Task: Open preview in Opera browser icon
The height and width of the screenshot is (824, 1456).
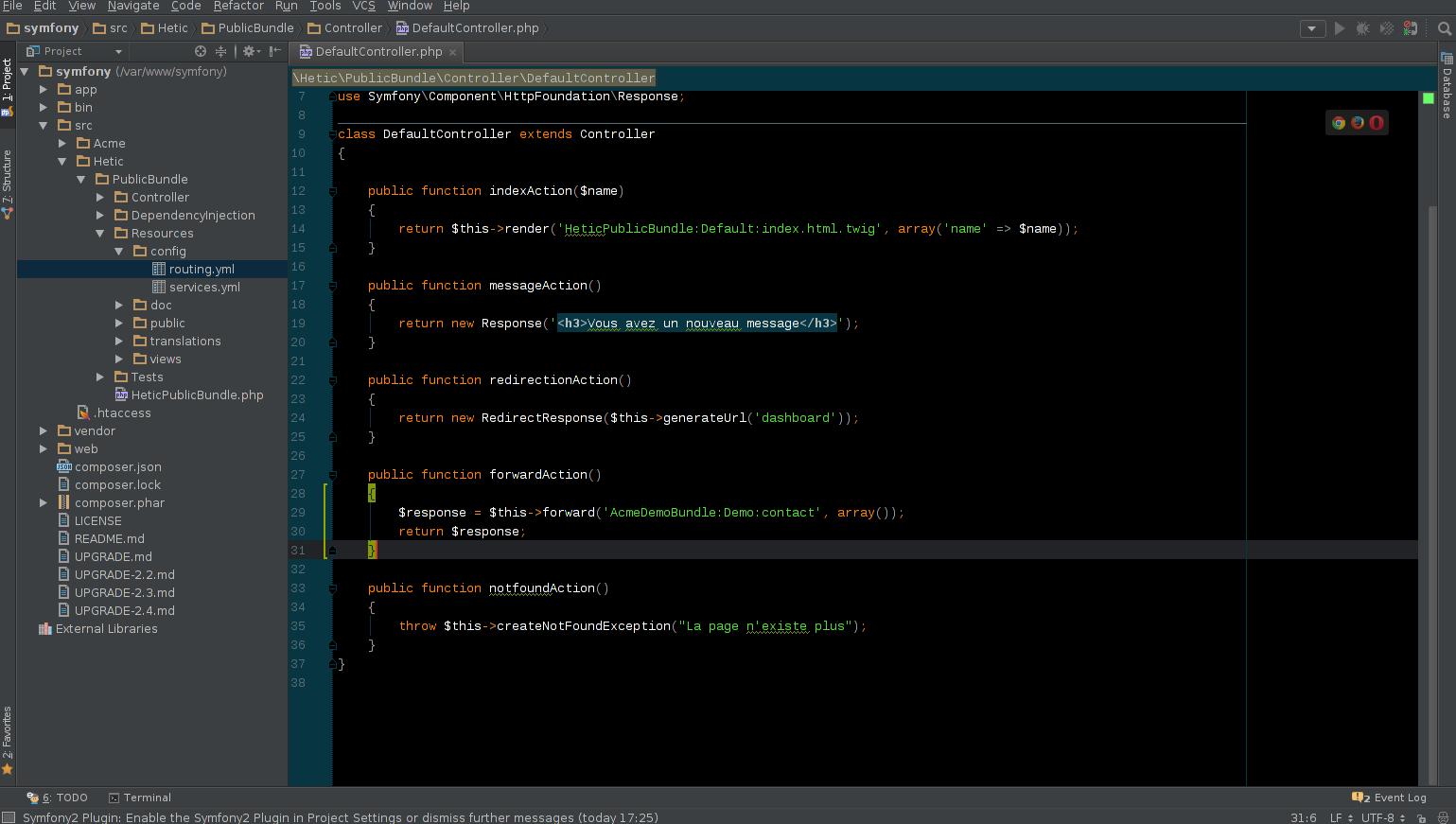Action: 1377,122
